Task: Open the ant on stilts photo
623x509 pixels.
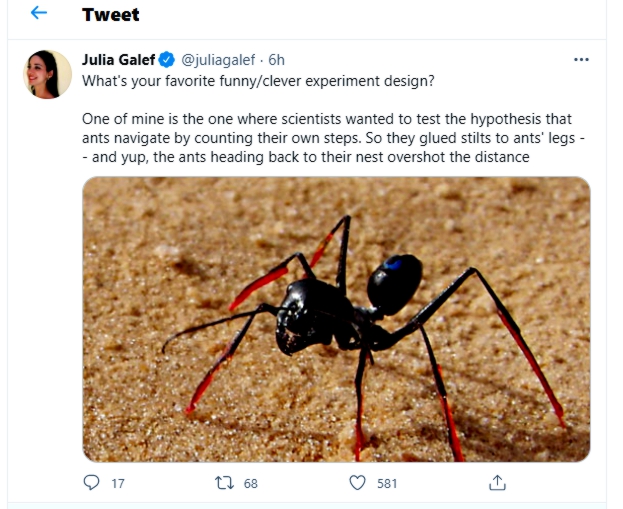Action: tap(336, 319)
